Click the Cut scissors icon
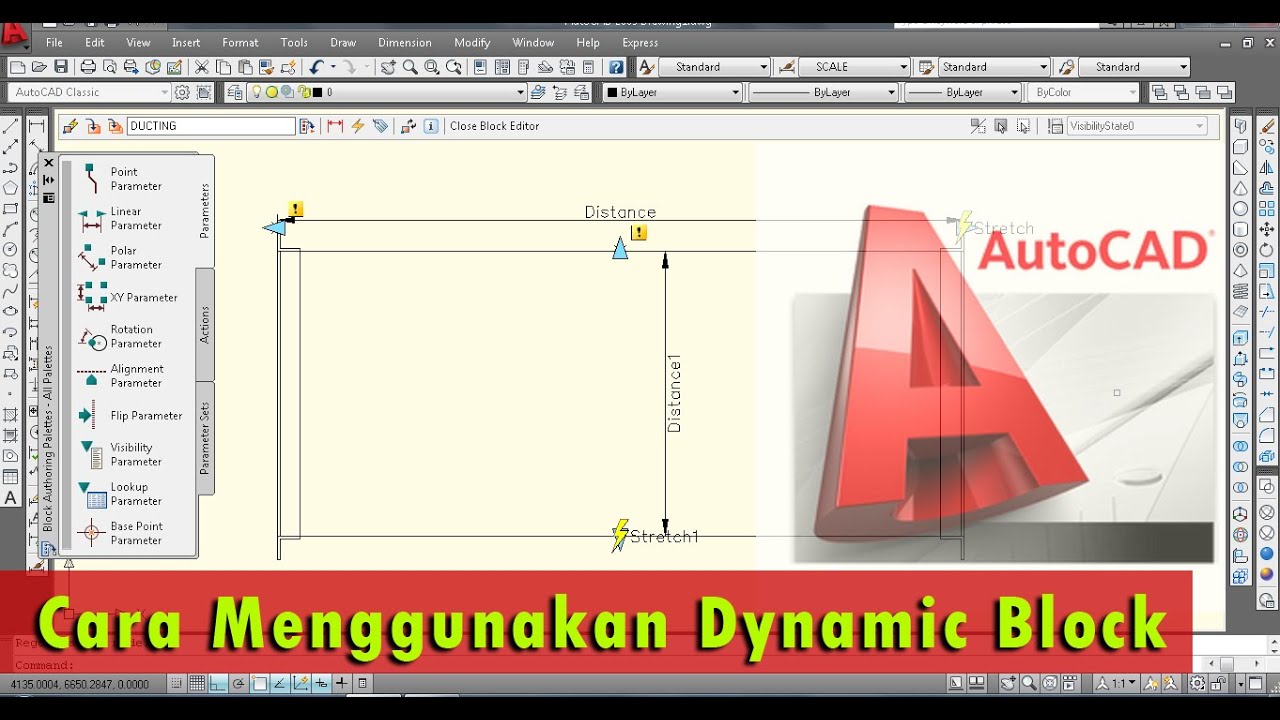 click(x=201, y=67)
